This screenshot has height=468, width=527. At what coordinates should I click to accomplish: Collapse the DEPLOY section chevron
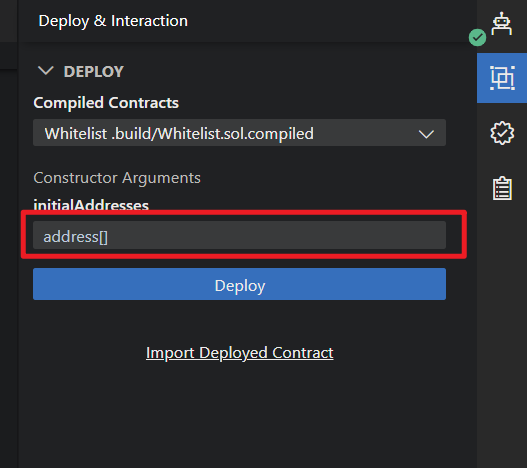pyautogui.click(x=46, y=71)
